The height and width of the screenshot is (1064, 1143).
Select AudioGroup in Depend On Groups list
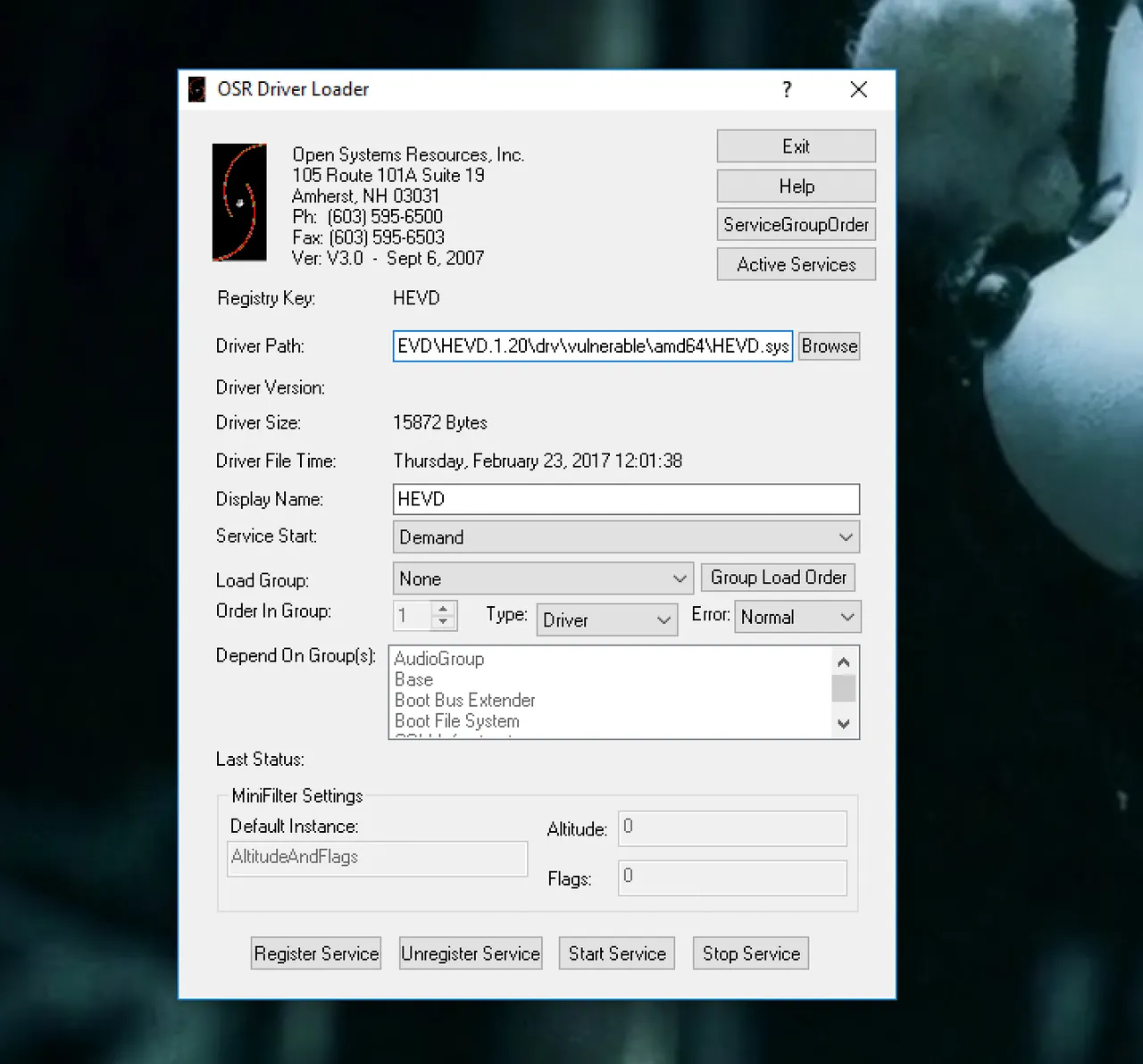click(x=439, y=659)
